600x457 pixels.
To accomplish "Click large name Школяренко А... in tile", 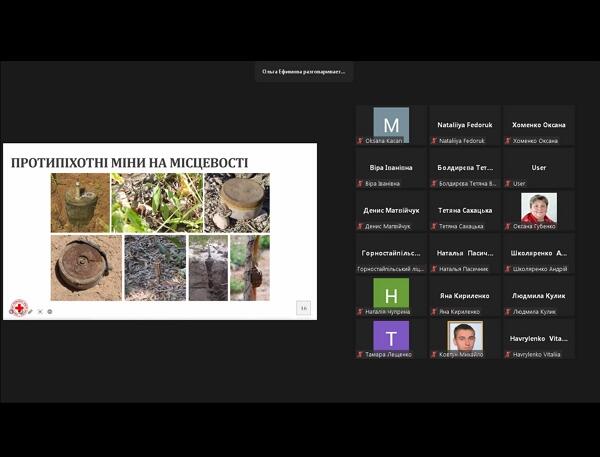I will coord(539,253).
